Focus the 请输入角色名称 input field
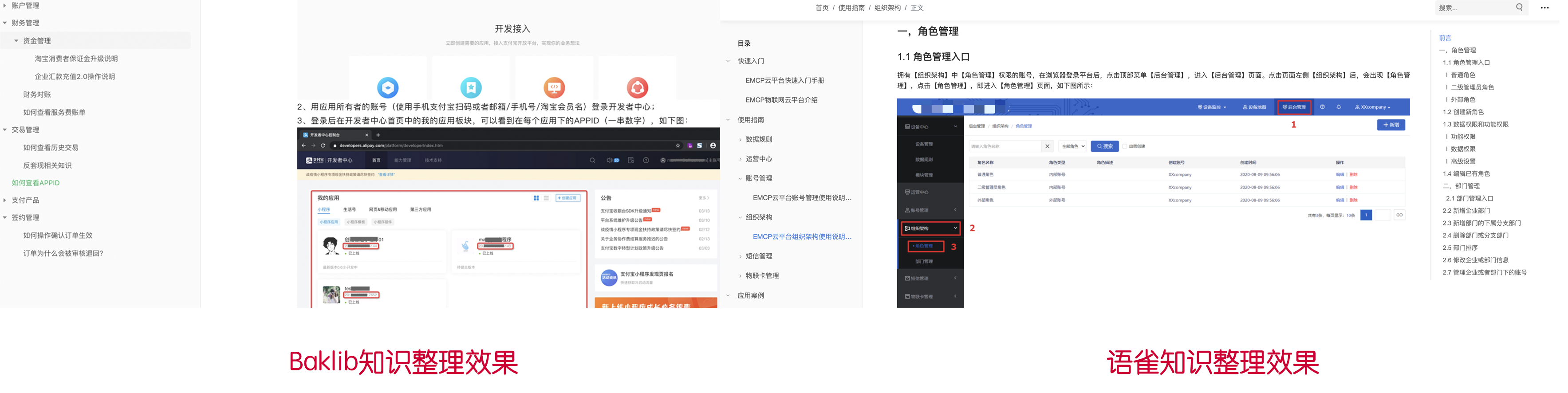Image resolution: width=1568 pixels, height=393 pixels. pos(1005,147)
